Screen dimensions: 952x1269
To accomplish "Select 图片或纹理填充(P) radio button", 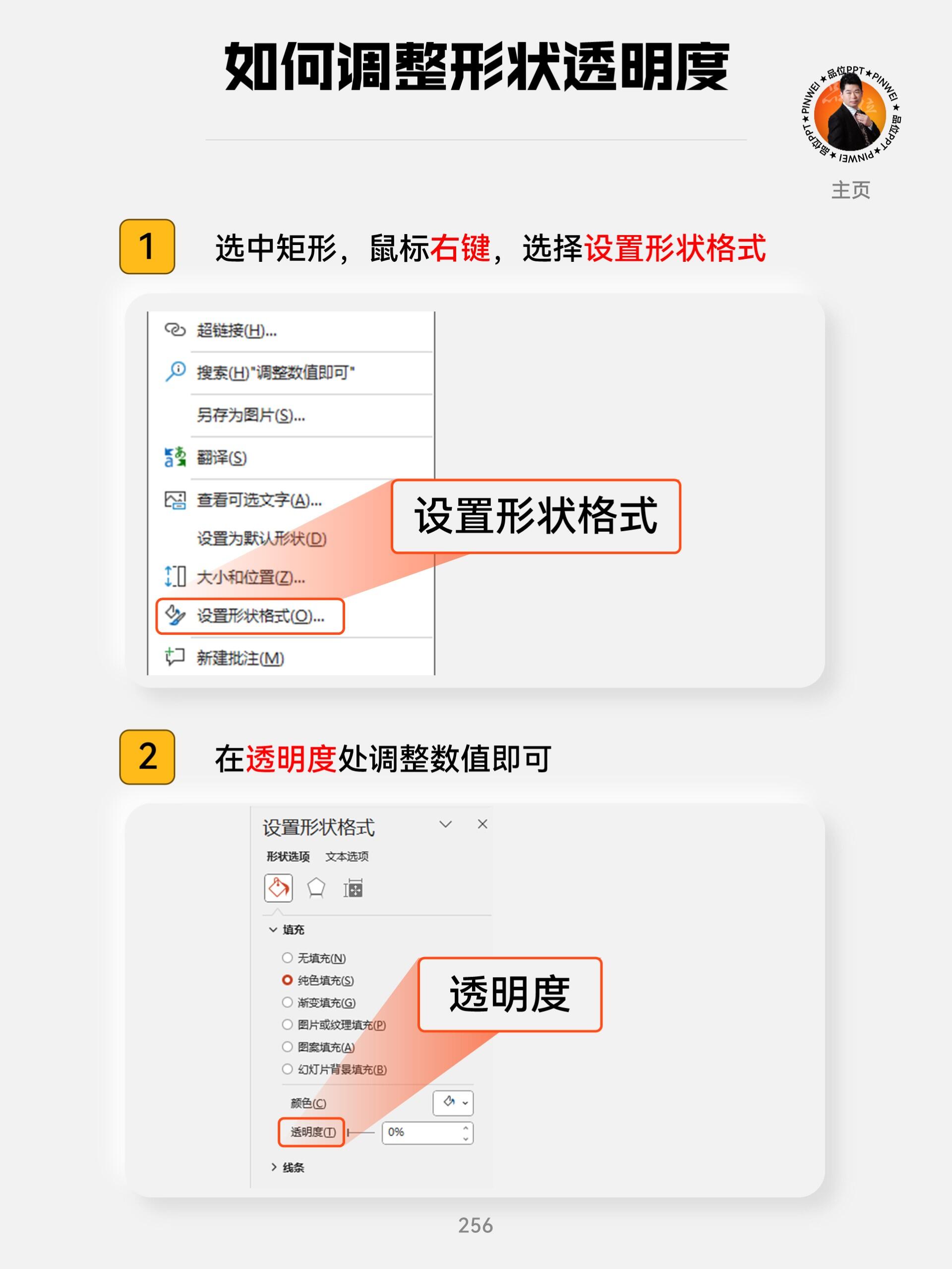I will (287, 1025).
